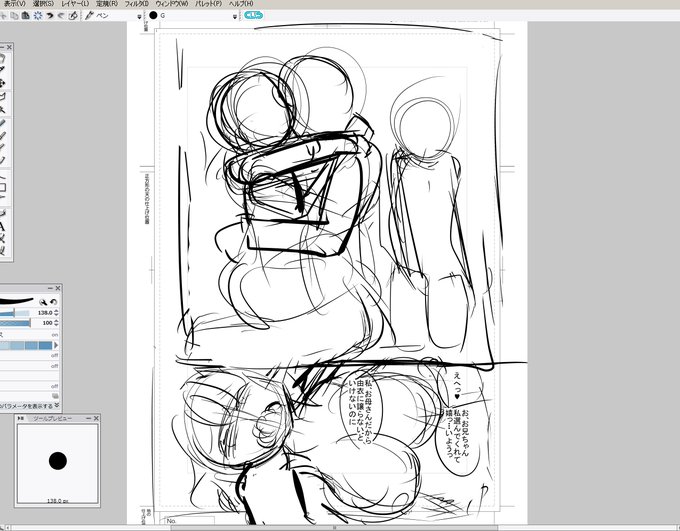
Task: Select the rectangle shape tool in the tool palette
Action: tap(3, 187)
